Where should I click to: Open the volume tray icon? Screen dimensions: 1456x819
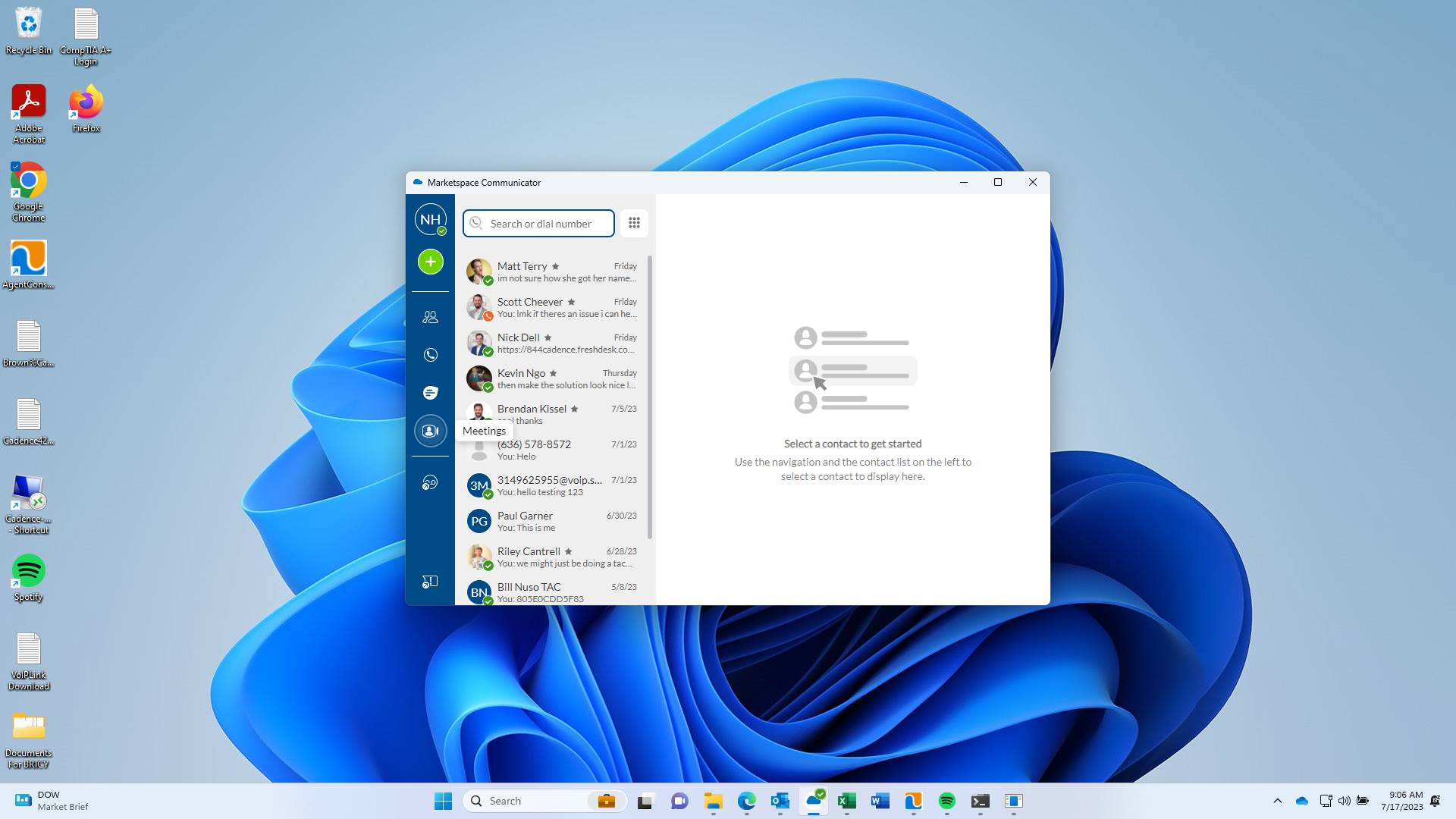pyautogui.click(x=1344, y=801)
